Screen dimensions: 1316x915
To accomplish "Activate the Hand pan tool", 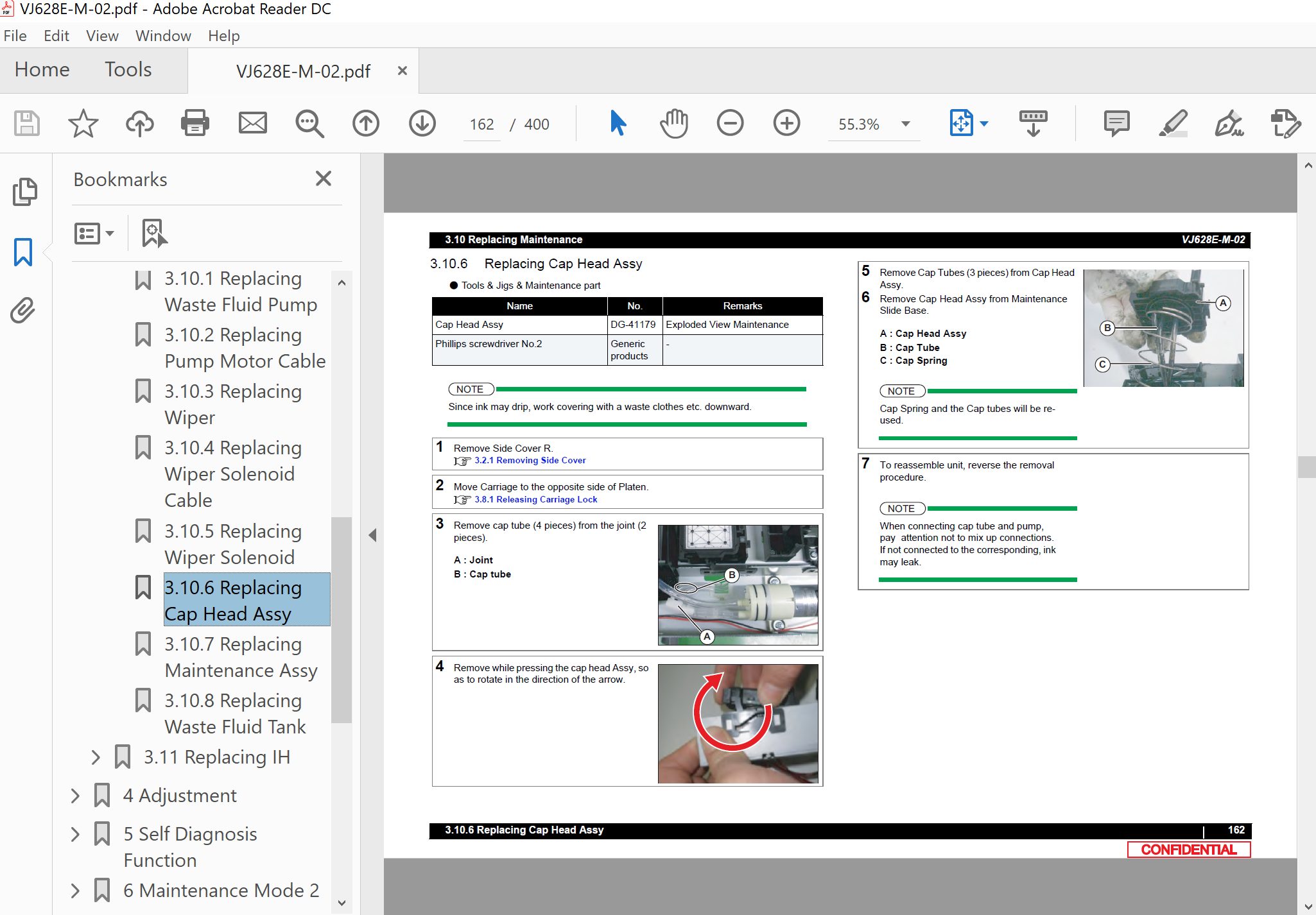I will pyautogui.click(x=674, y=123).
